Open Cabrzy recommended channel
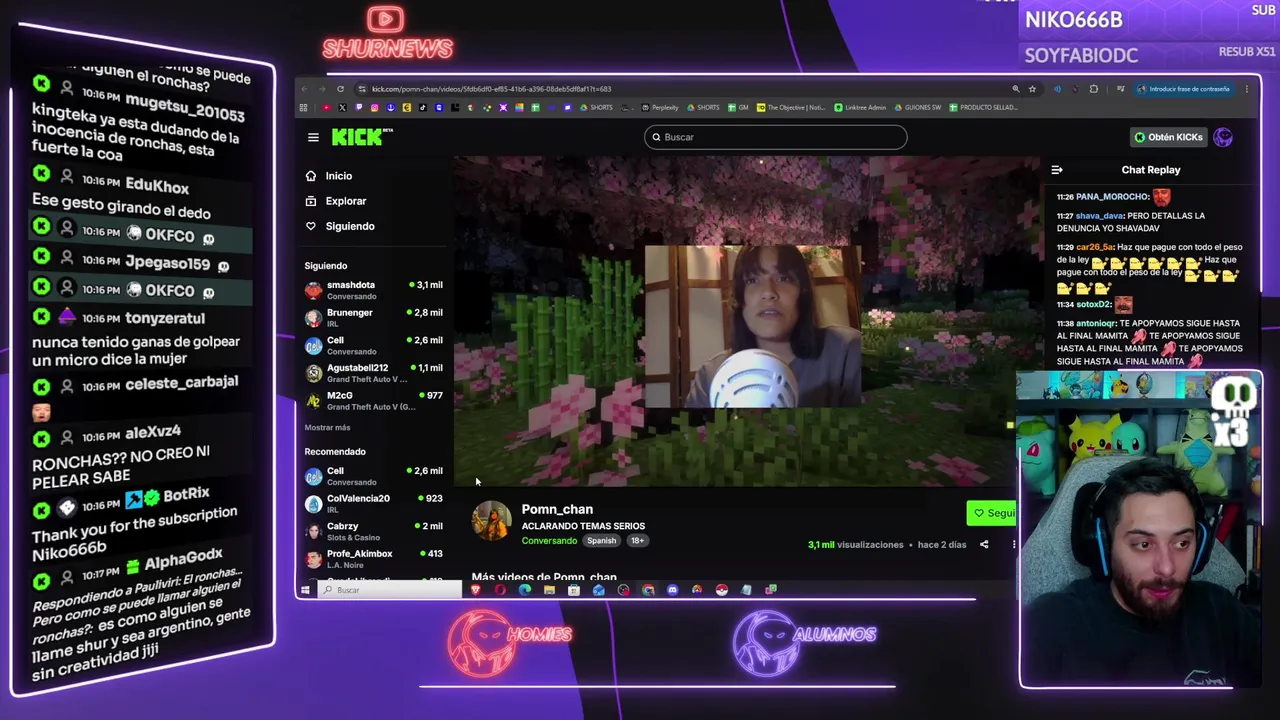 pos(374,531)
